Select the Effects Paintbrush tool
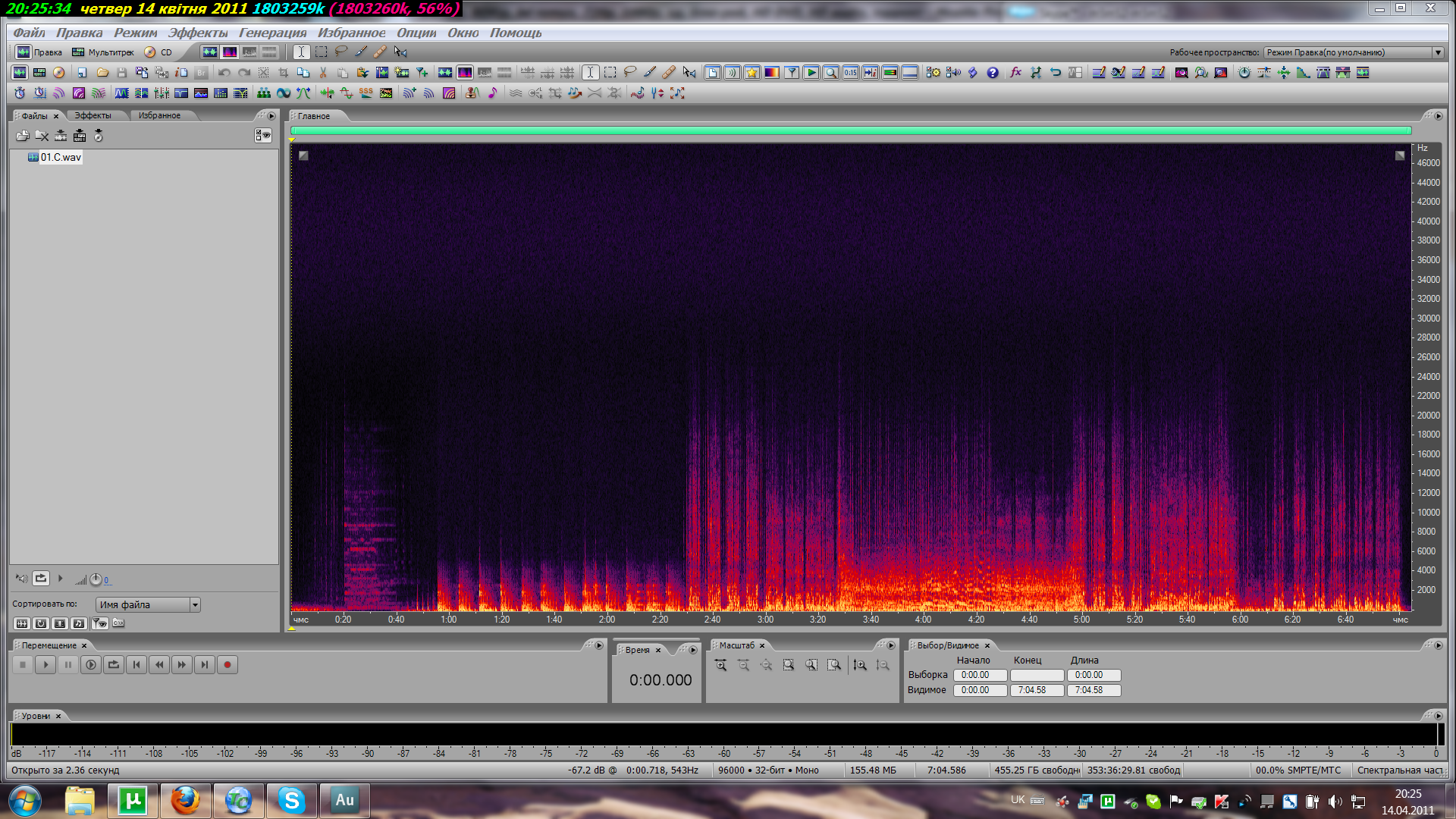 coord(361,52)
